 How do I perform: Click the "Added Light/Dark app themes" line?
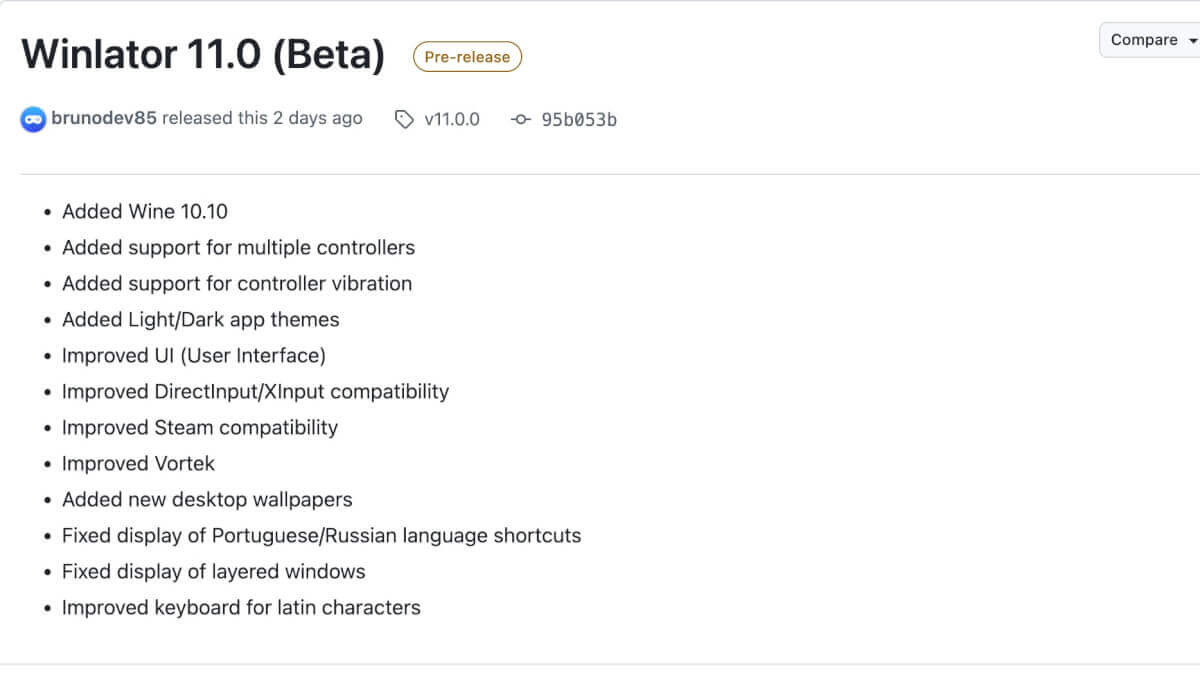click(200, 319)
